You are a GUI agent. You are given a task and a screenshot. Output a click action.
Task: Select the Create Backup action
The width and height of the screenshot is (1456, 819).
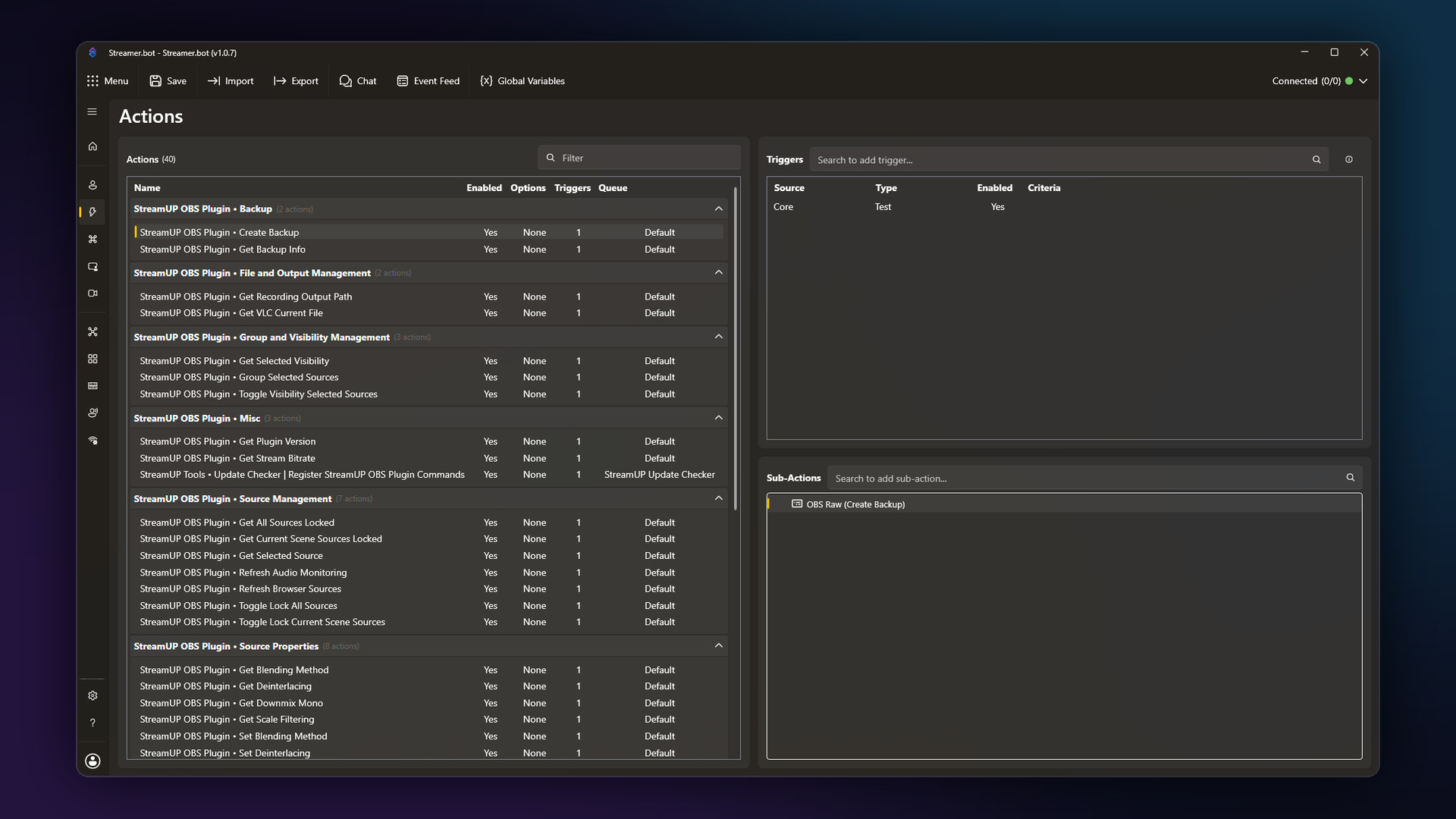428,233
